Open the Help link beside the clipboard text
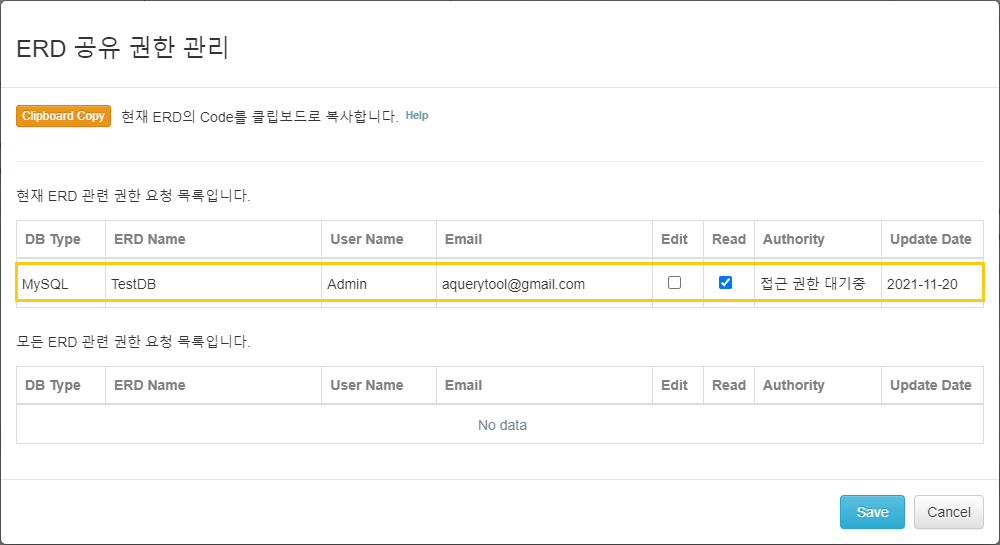 click(x=417, y=116)
